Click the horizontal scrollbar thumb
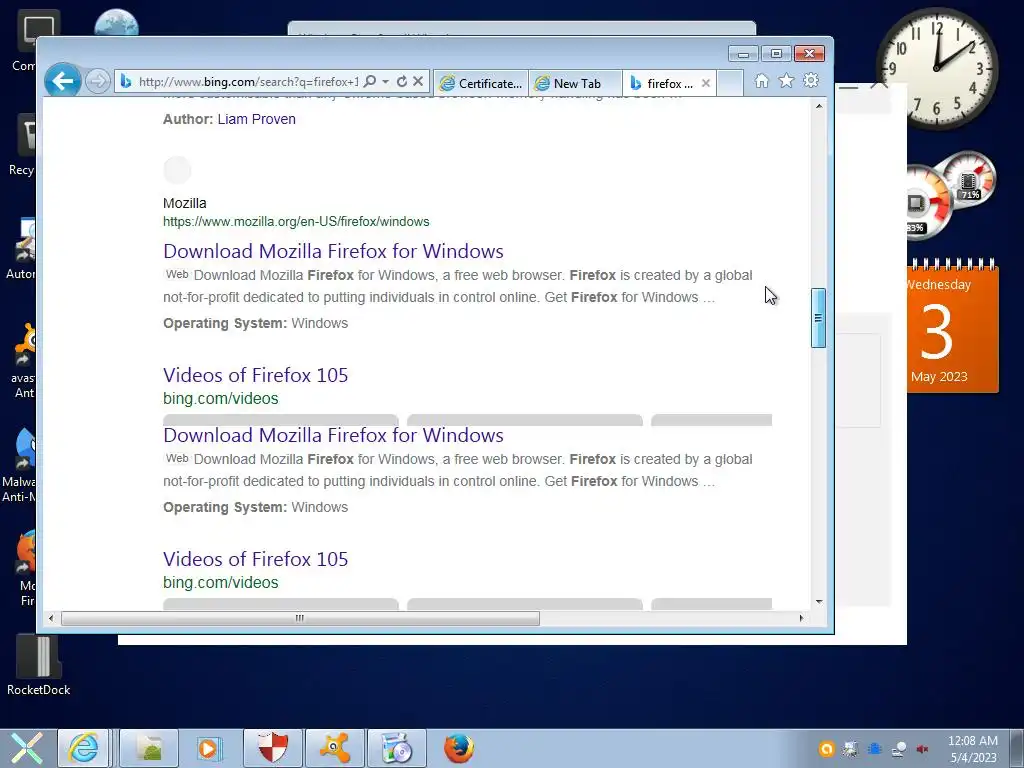Viewport: 1024px width, 768px height. [x=300, y=618]
